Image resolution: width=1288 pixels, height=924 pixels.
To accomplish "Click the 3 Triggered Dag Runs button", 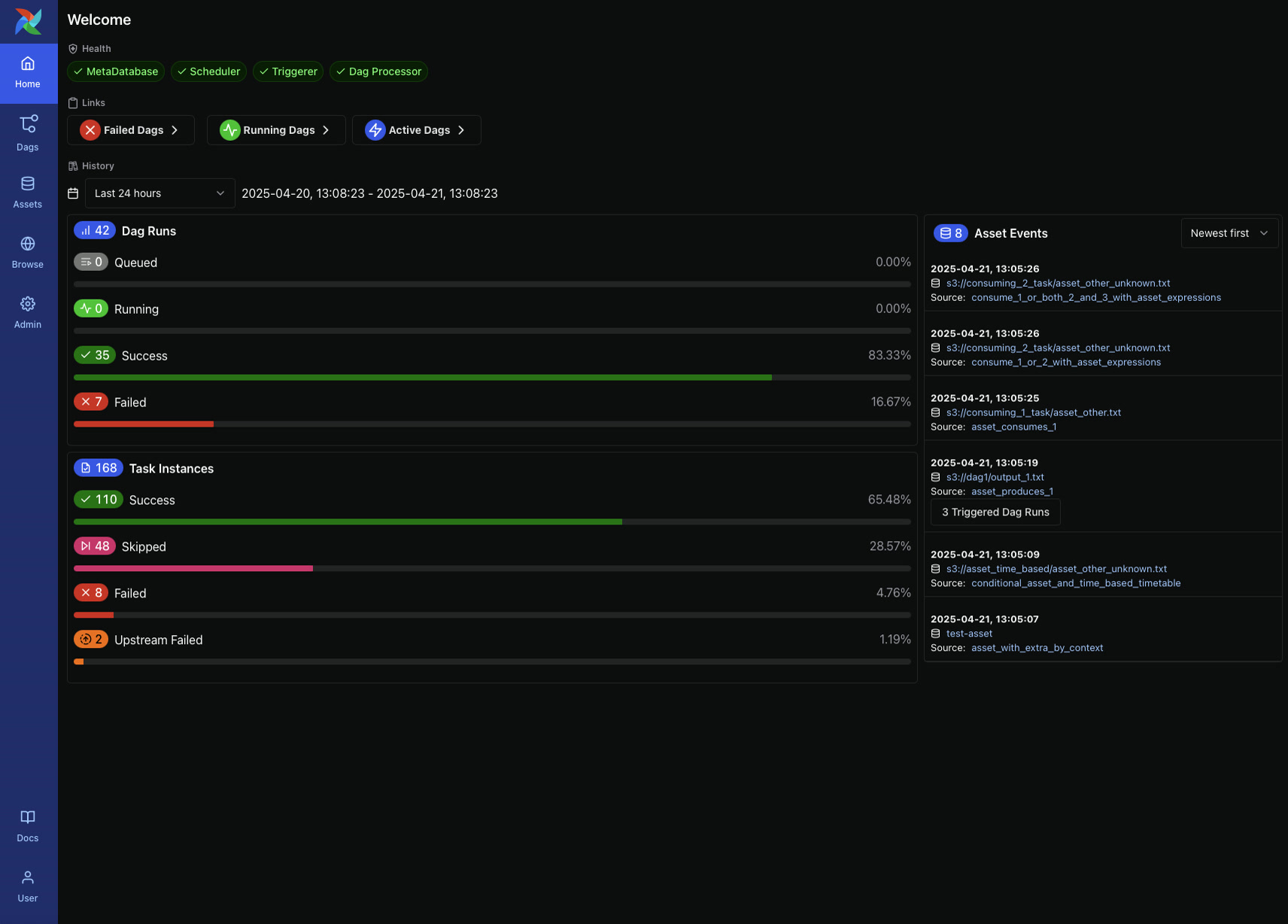I will pos(995,512).
